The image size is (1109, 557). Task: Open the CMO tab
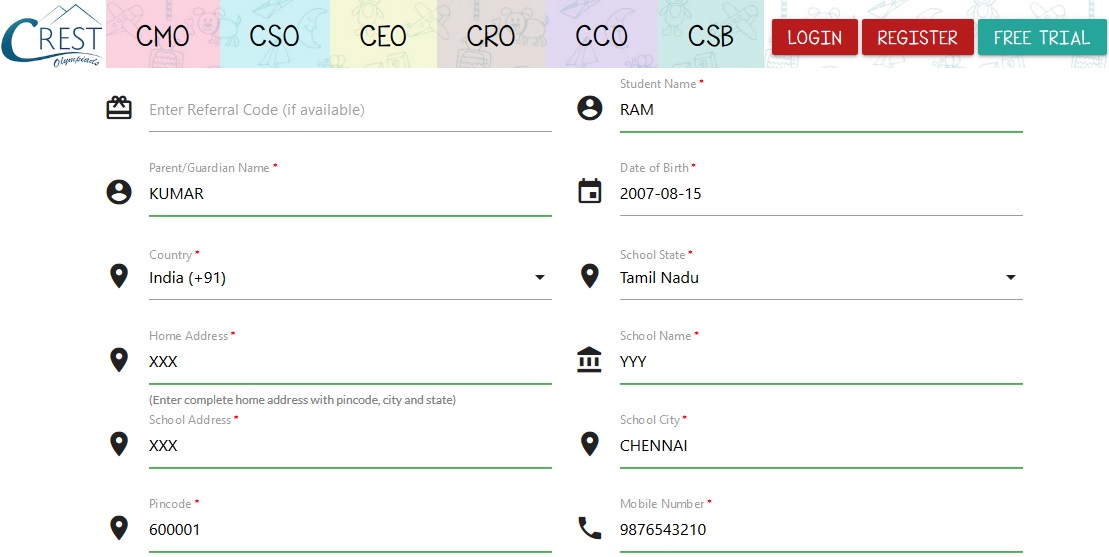pos(162,36)
